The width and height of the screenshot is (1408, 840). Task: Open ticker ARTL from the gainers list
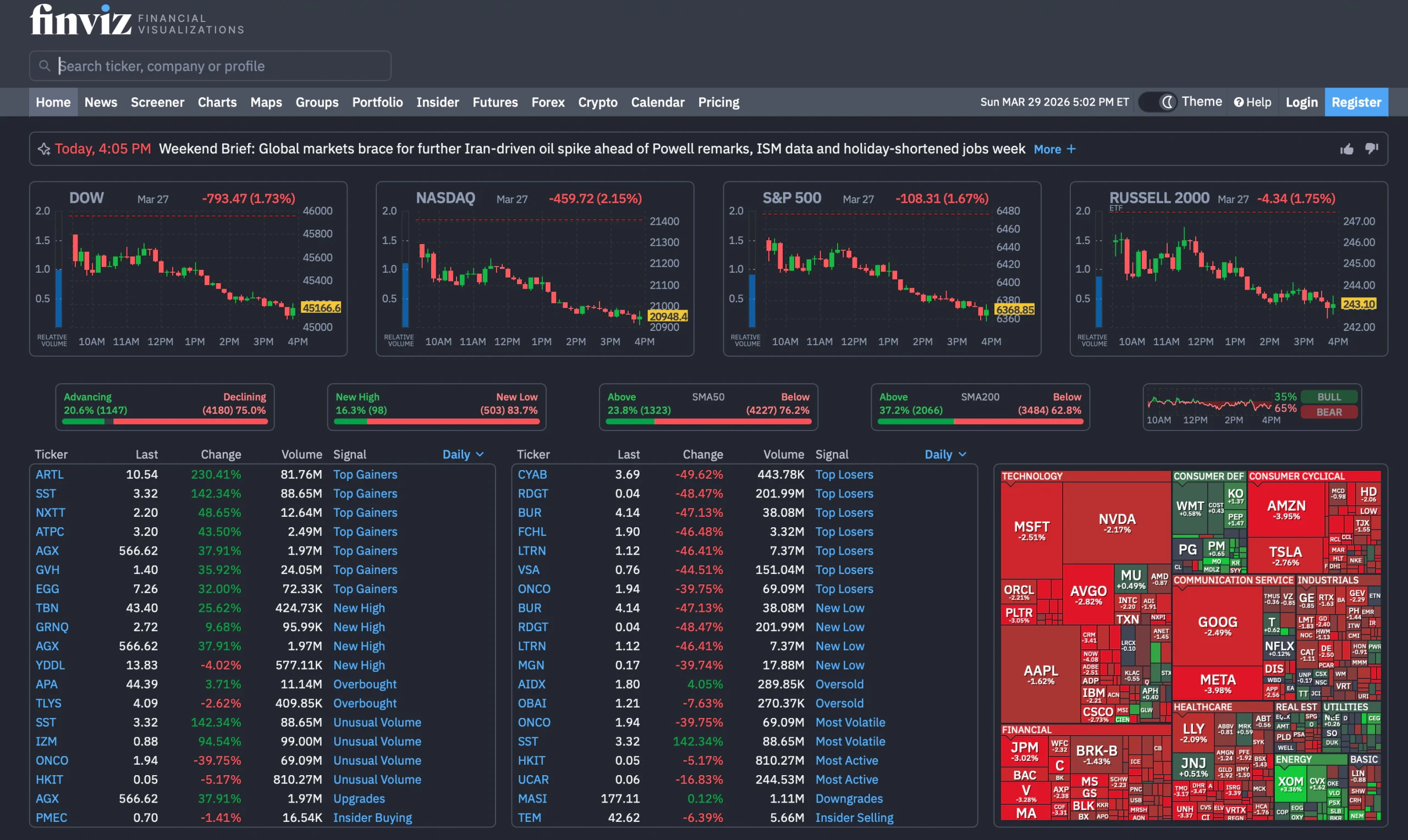click(50, 474)
